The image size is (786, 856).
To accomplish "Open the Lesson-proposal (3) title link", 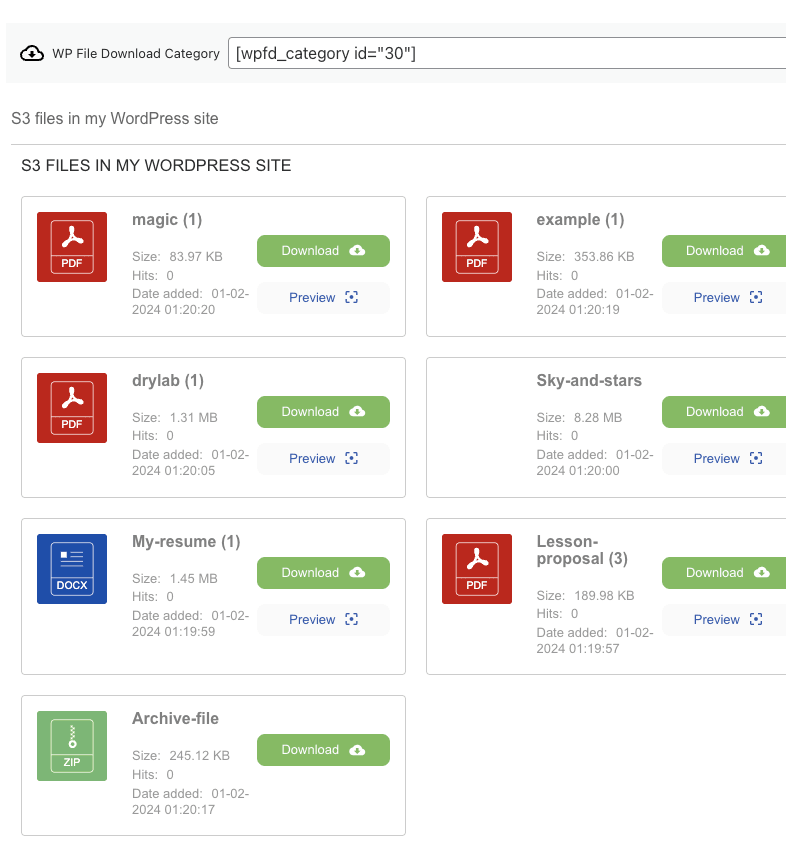I will 582,550.
